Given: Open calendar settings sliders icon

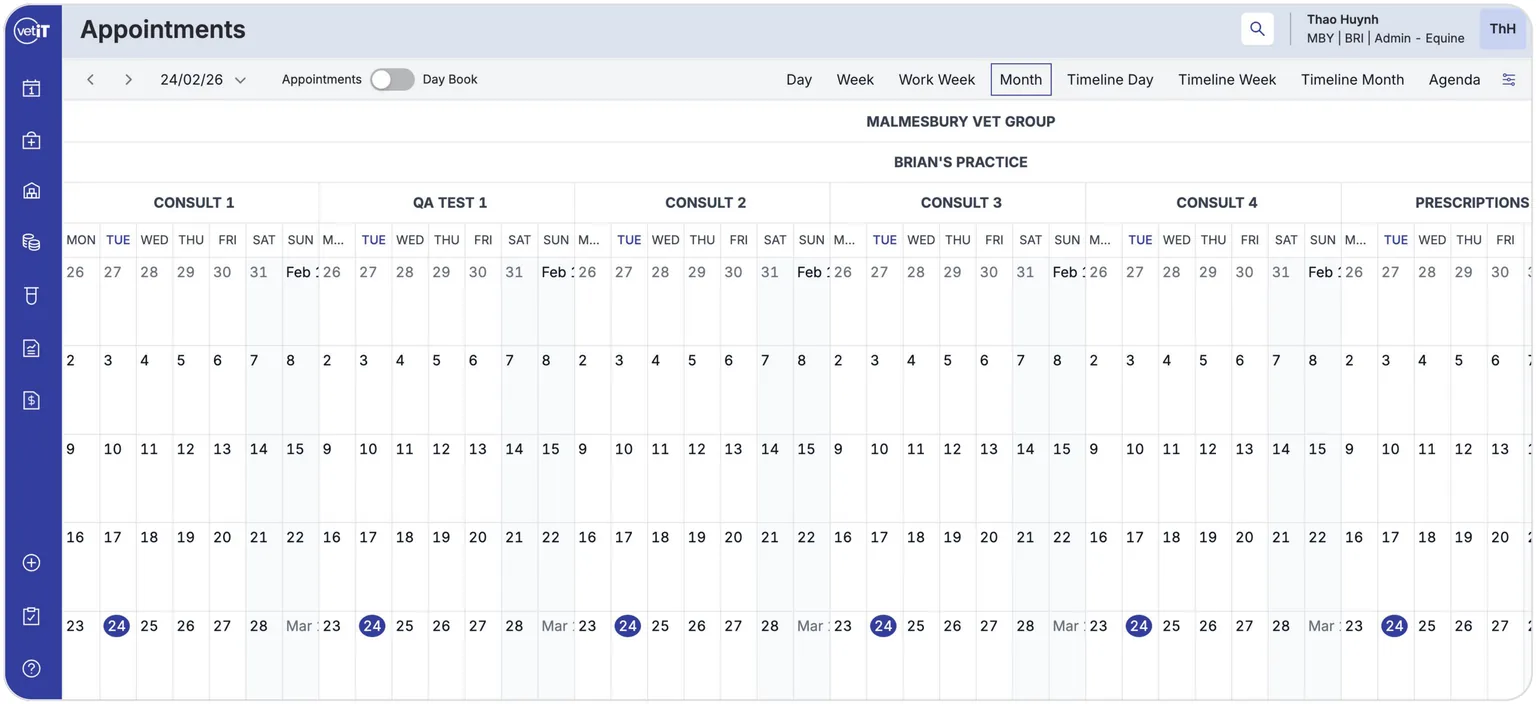Looking at the screenshot, I should tap(1509, 80).
